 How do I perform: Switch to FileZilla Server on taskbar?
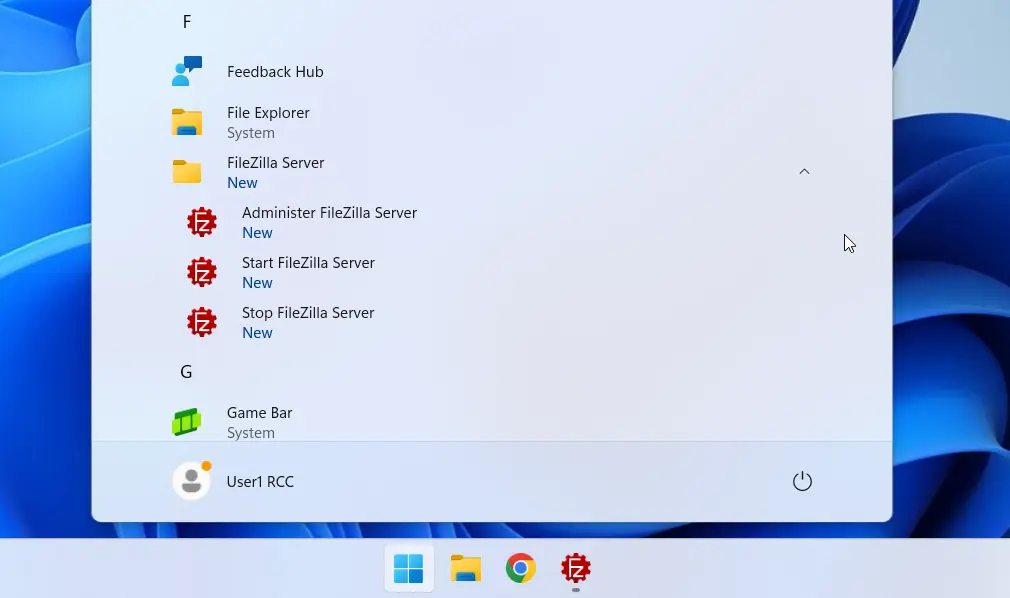[576, 568]
